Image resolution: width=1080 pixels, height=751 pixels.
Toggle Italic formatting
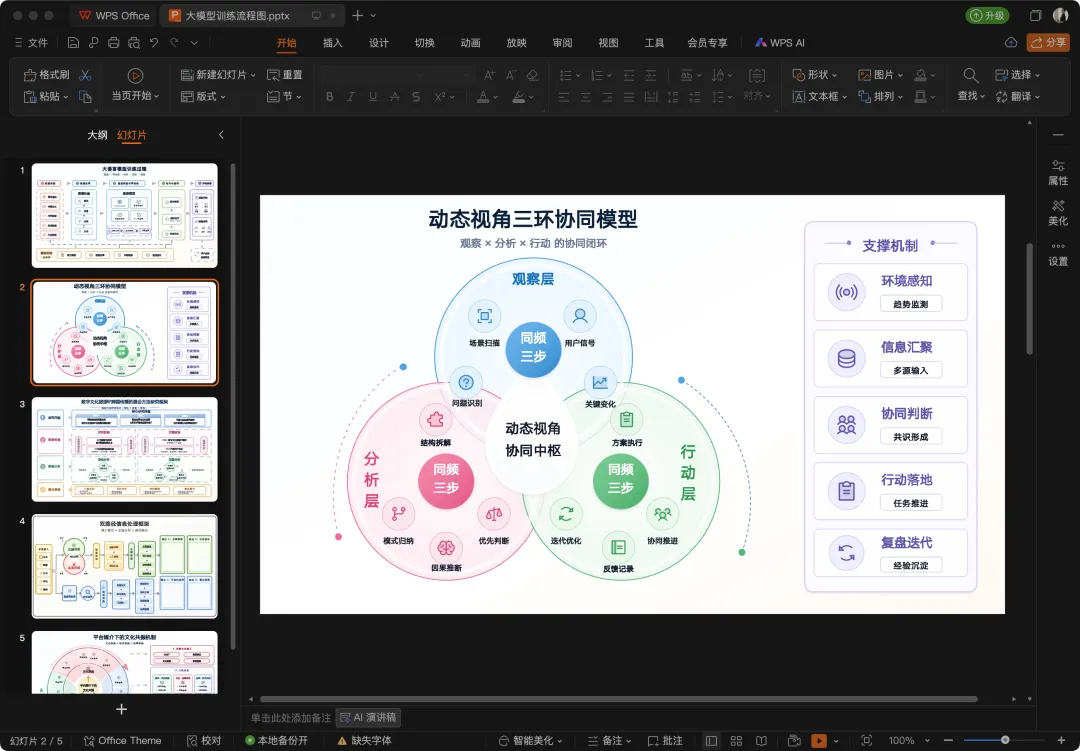[x=351, y=96]
